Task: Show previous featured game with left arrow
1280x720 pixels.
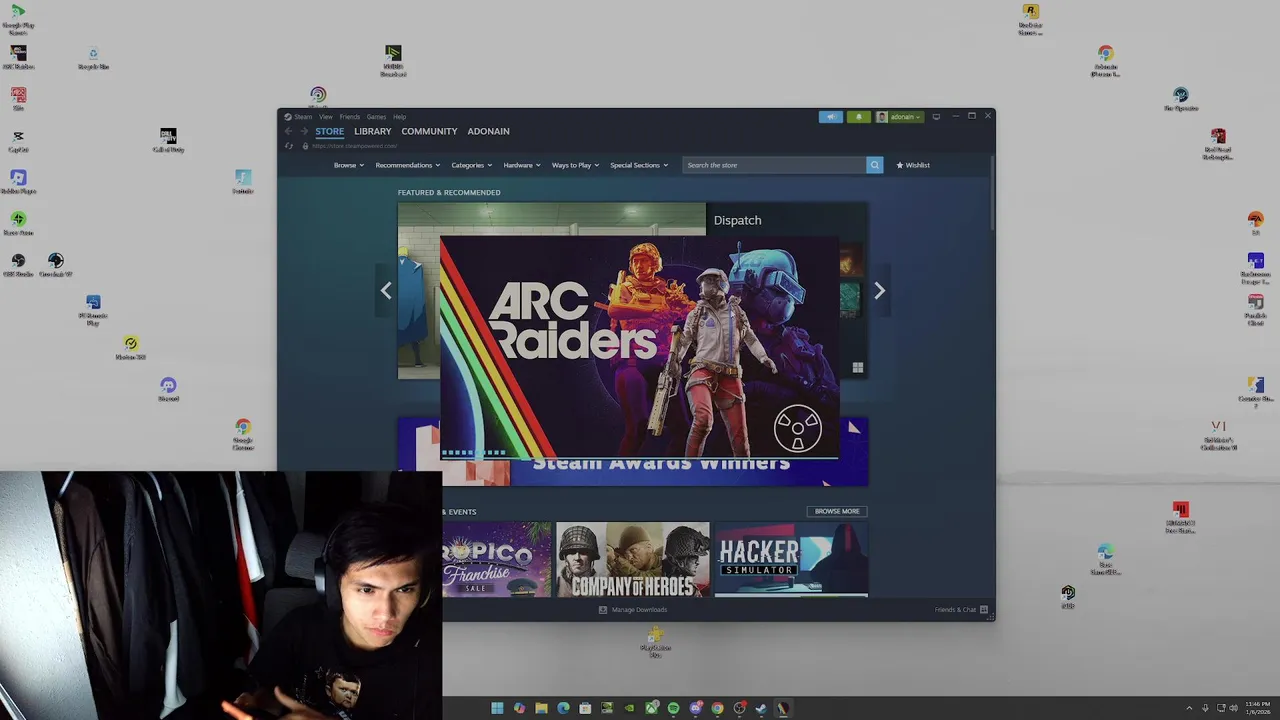Action: [x=386, y=291]
